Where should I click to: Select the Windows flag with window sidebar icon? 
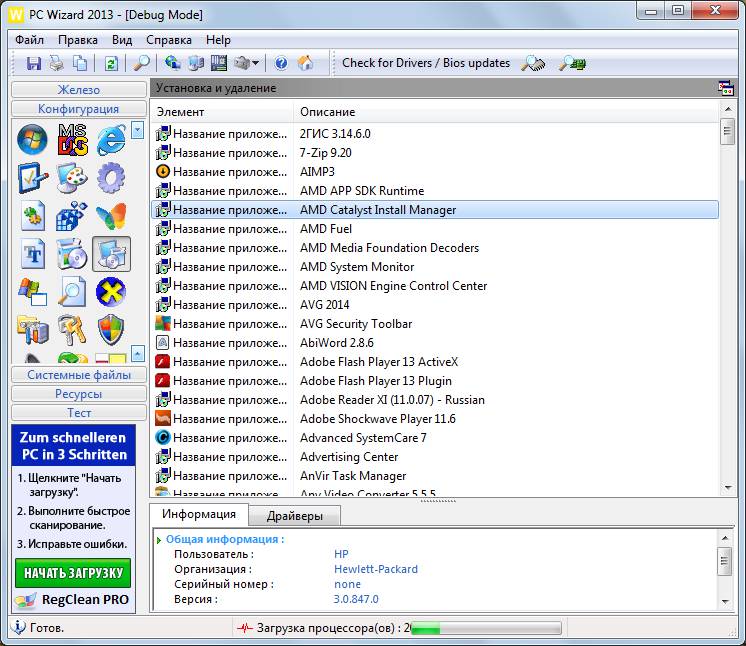pos(32,292)
